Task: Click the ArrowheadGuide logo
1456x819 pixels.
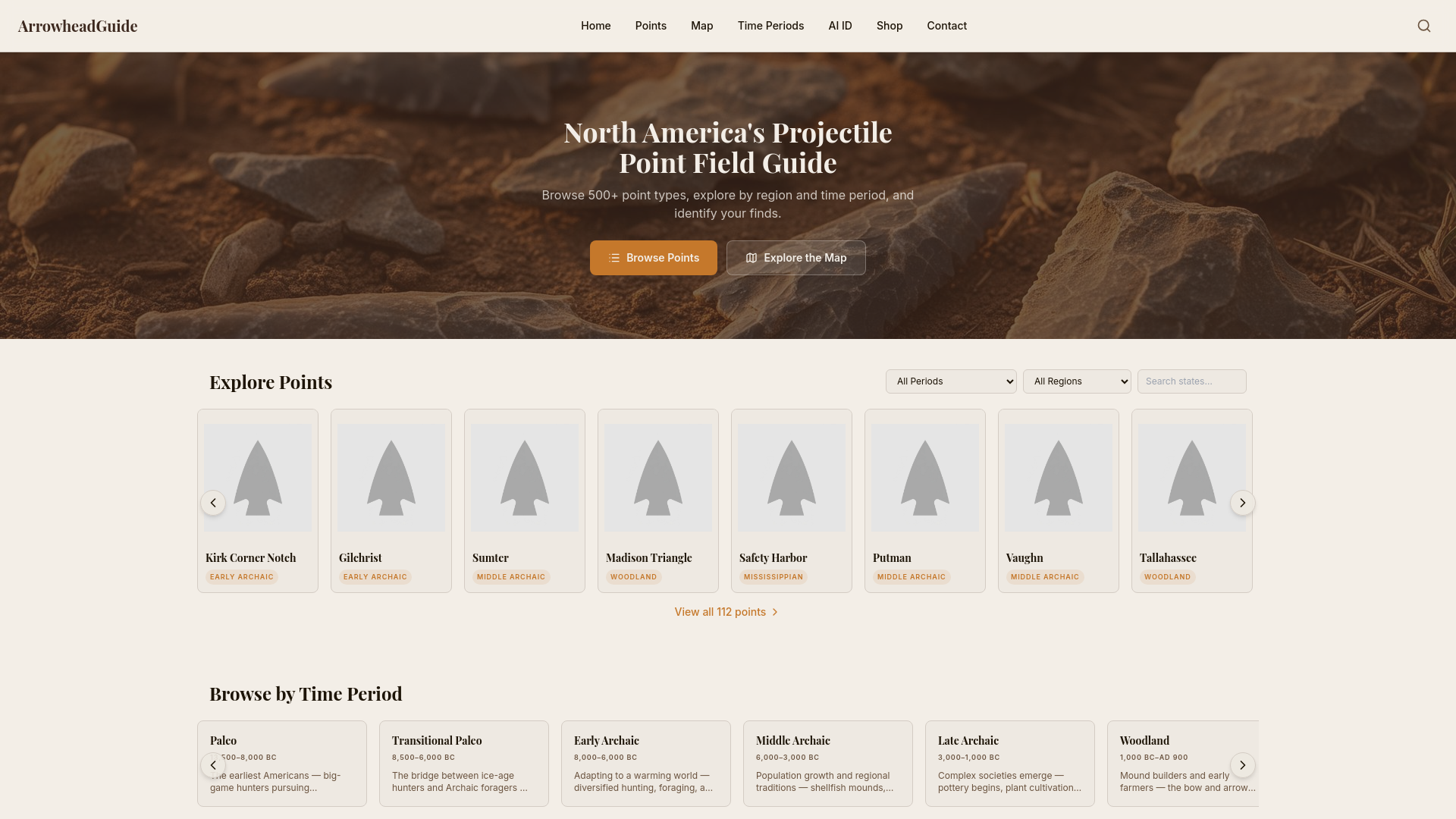Action: coord(77,26)
